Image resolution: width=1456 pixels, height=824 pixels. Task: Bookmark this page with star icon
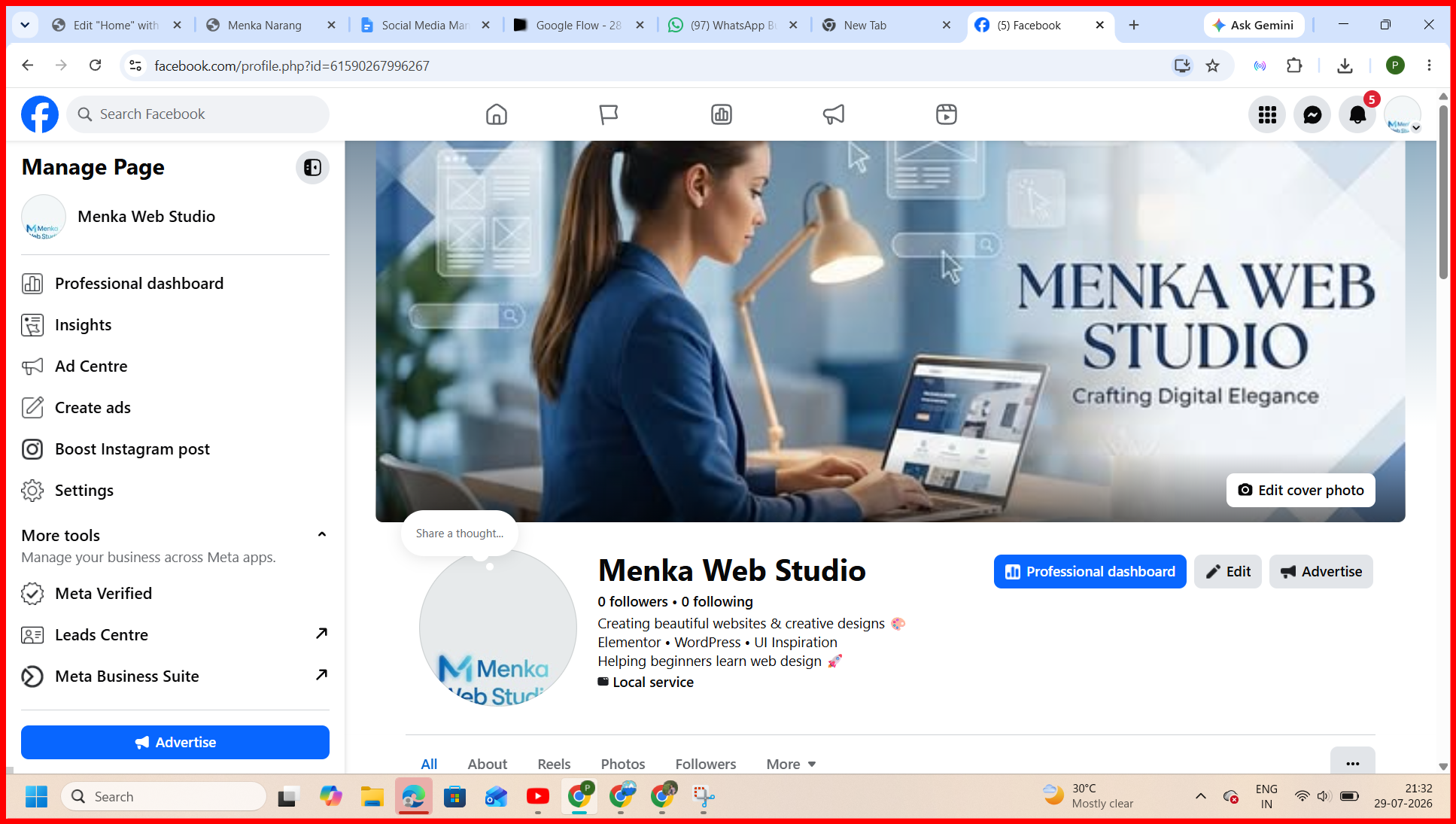[1212, 65]
